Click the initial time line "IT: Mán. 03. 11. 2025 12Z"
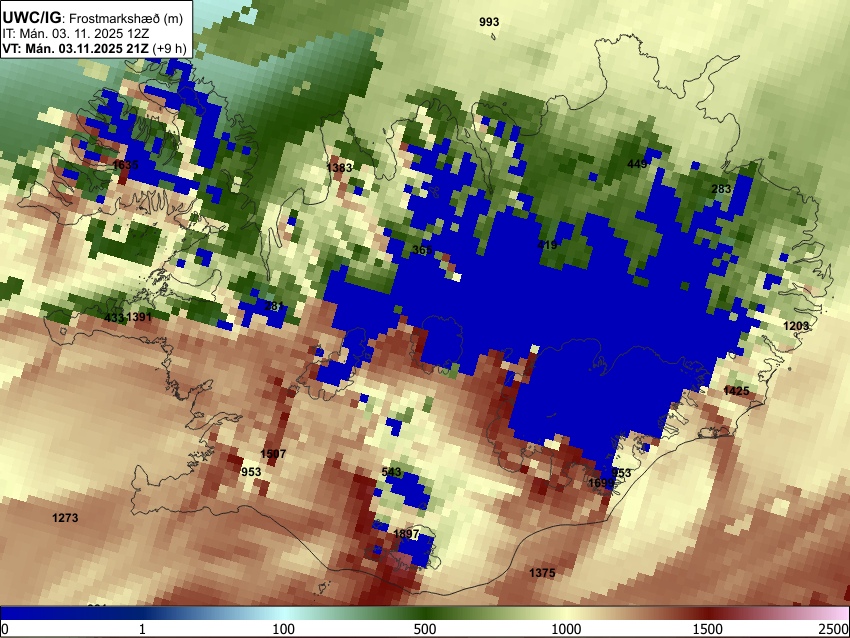 tap(74, 34)
